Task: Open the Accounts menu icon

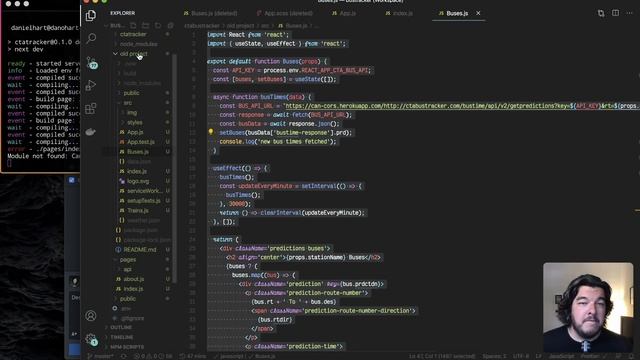Action: click(91, 316)
